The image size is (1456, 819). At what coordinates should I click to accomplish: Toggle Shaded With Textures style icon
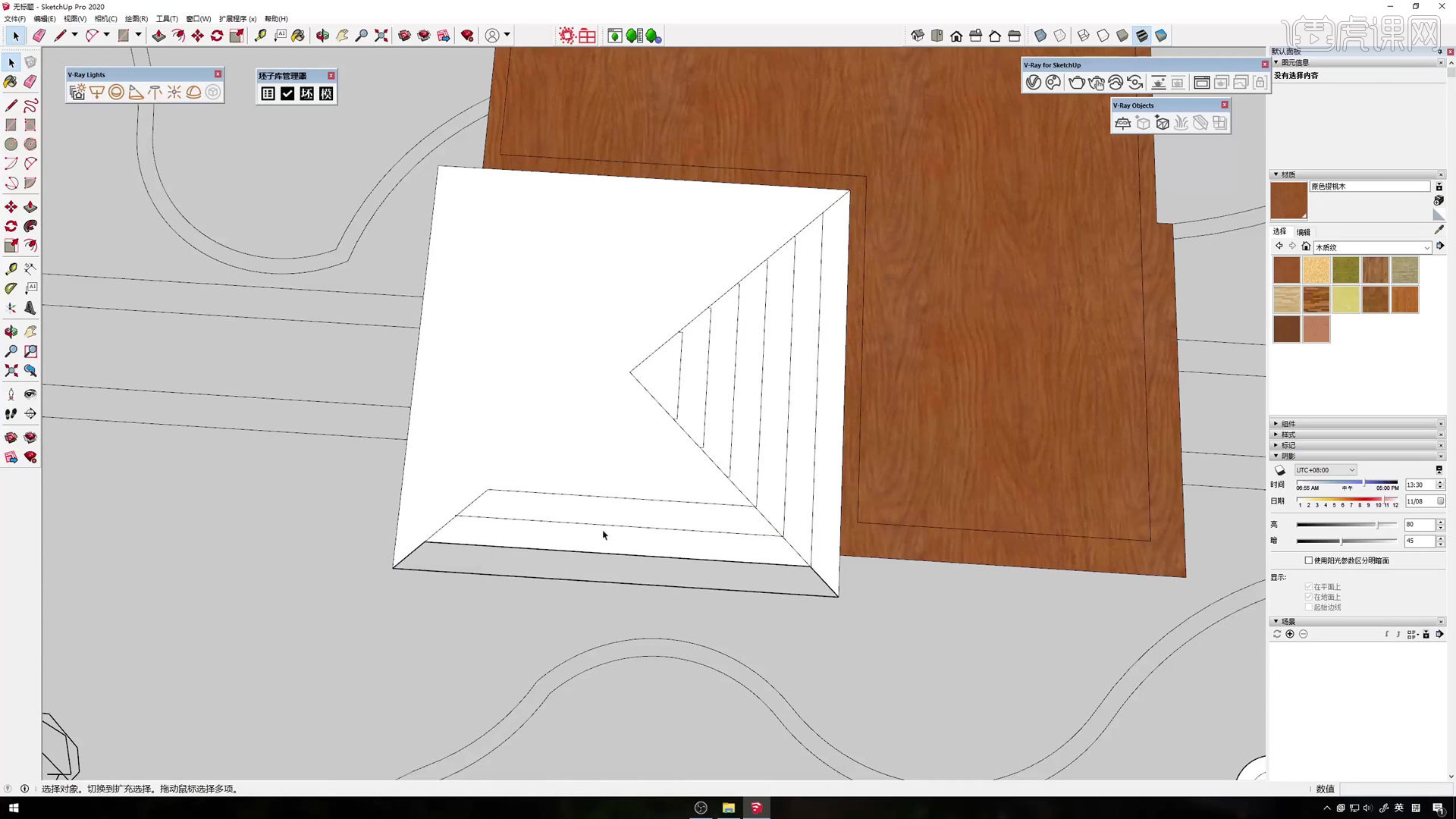coord(1141,36)
